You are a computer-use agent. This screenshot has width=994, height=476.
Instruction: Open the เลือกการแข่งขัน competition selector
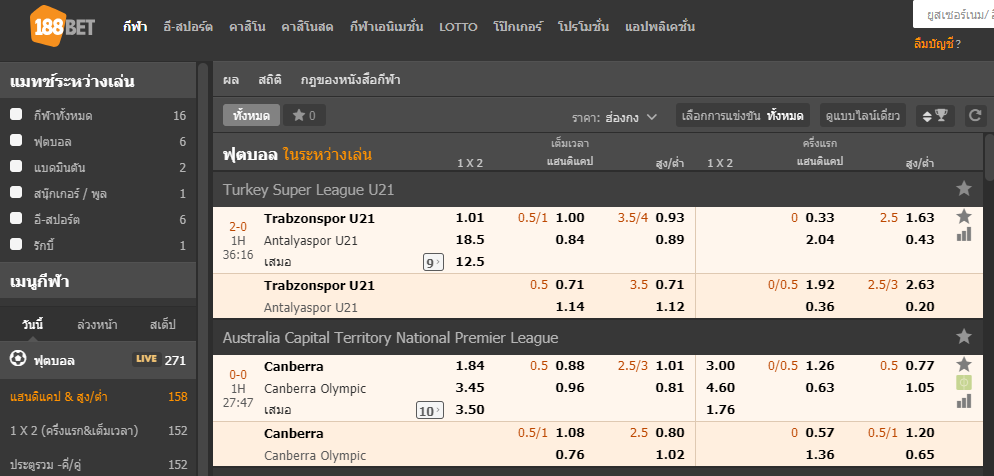(x=742, y=115)
